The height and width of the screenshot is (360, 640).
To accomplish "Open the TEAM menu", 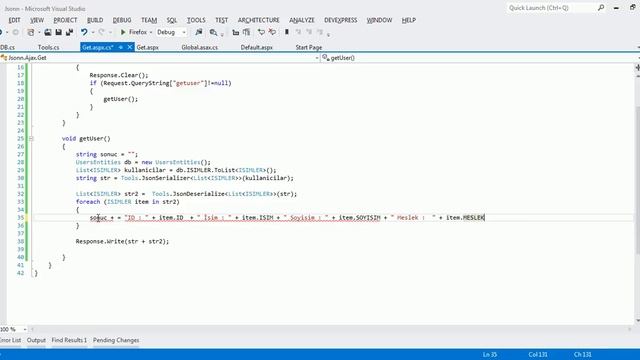I will (x=149, y=20).
